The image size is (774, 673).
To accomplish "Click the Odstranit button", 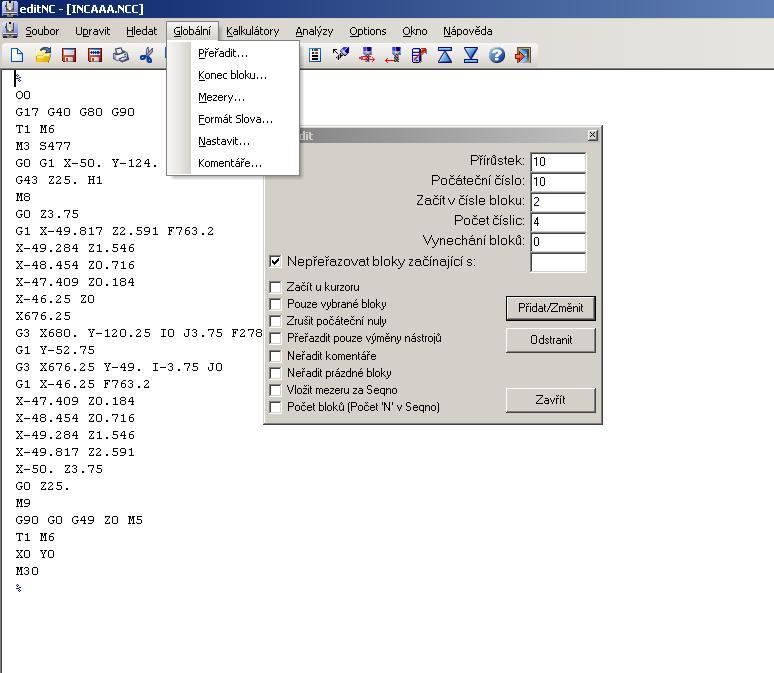I will (551, 340).
